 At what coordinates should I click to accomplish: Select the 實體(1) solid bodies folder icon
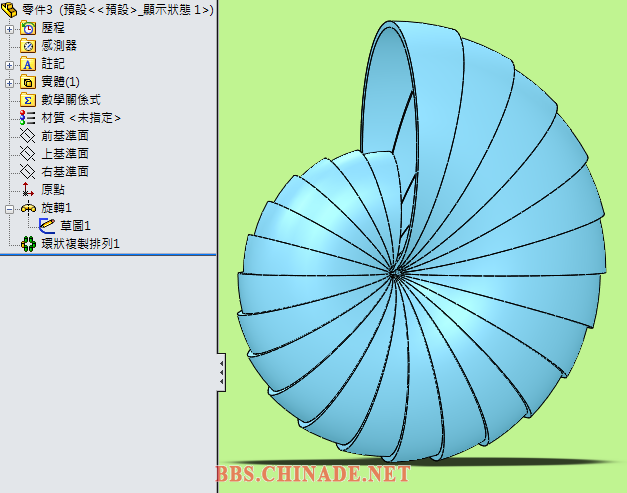pos(28,82)
